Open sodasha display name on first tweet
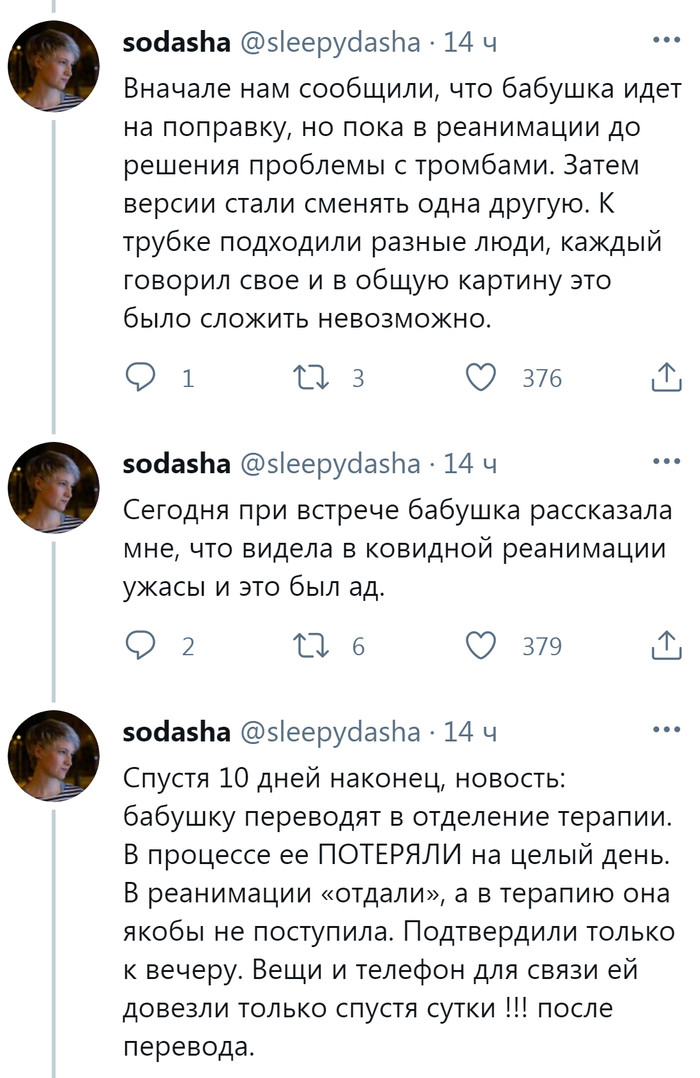 pos(176,43)
